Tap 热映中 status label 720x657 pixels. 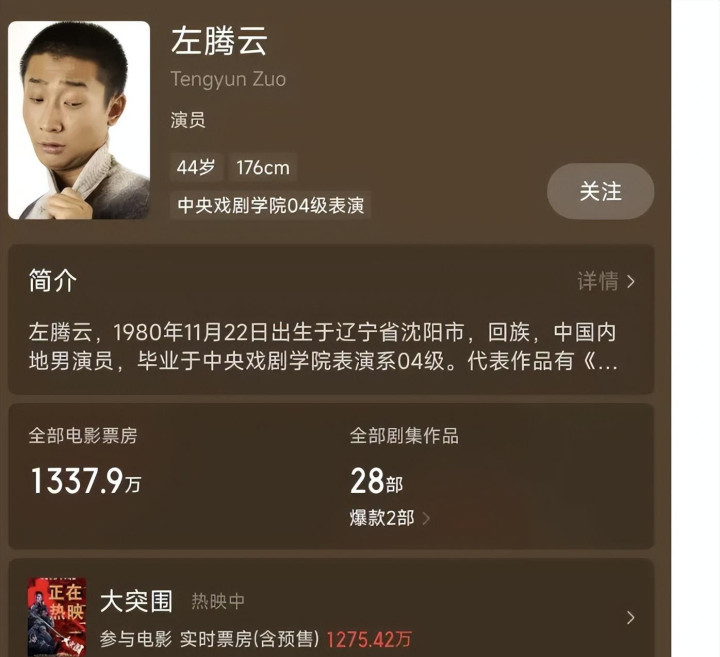click(218, 601)
